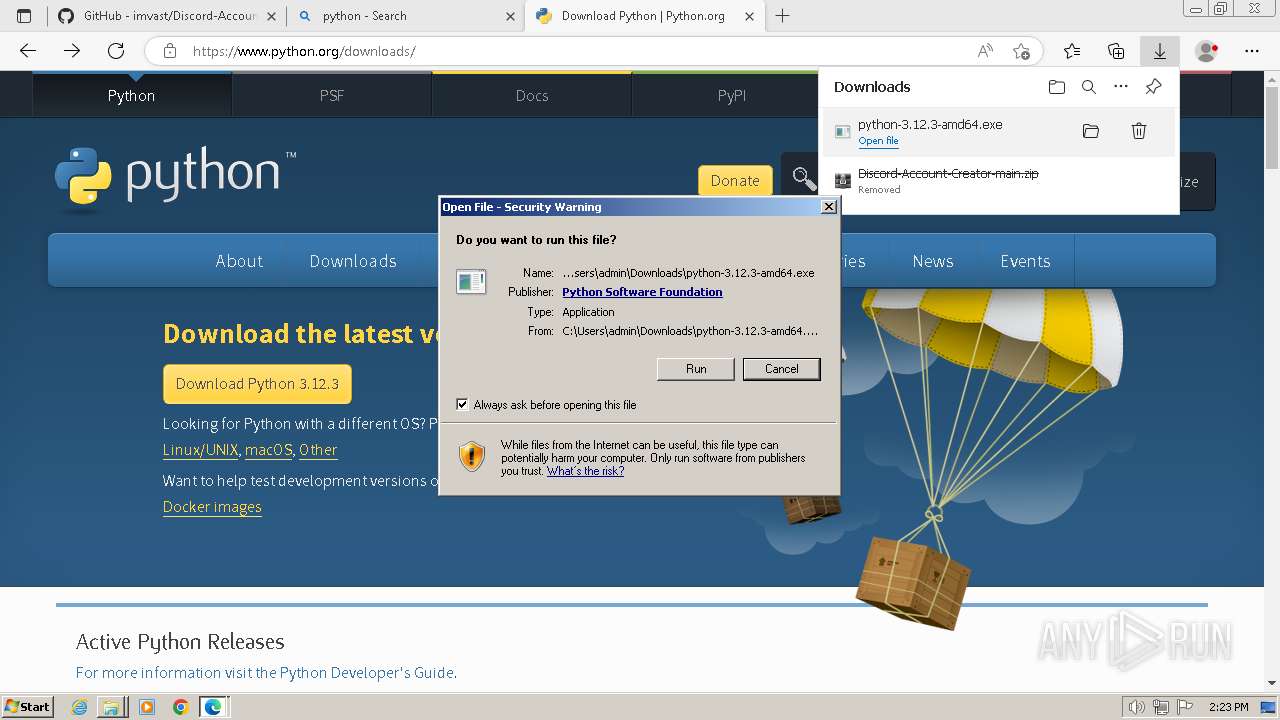Open the About menu on python.org
1280x720 pixels.
point(239,261)
